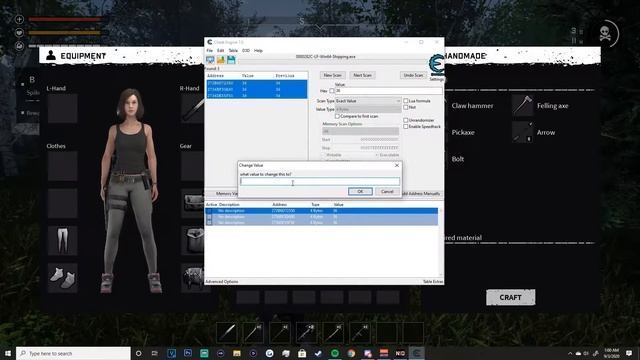640x360 pixels.
Task: Click the skull icon in game HUD
Action: click(605, 33)
